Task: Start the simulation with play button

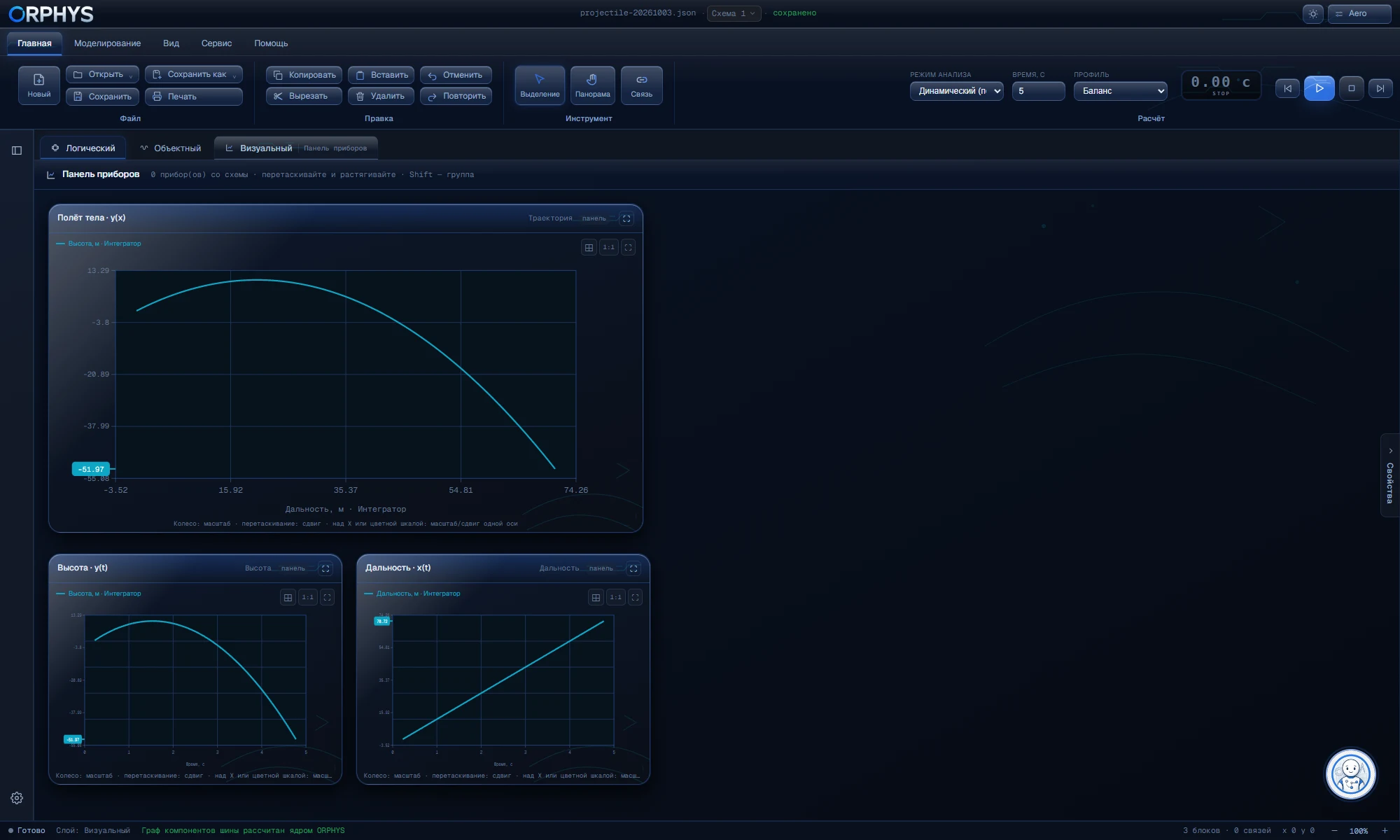Action: [x=1319, y=88]
